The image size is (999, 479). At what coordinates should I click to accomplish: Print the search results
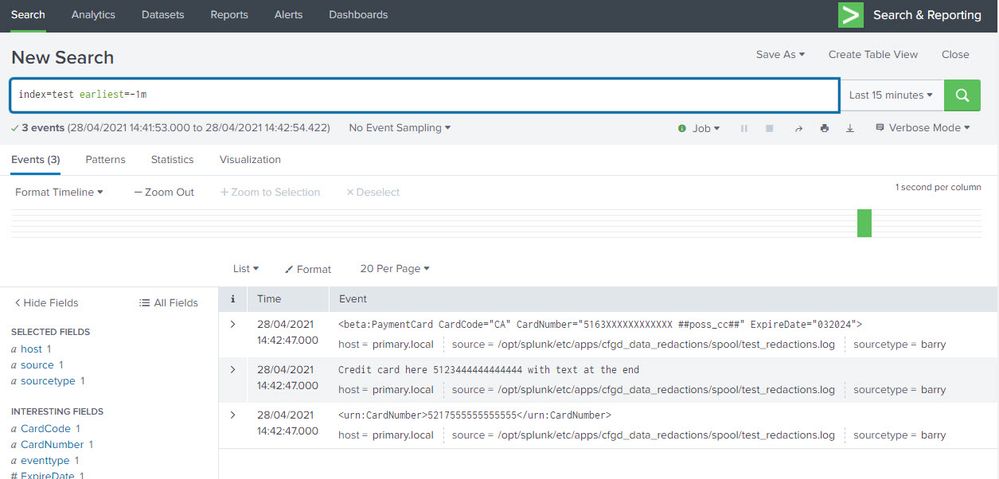(x=824, y=128)
